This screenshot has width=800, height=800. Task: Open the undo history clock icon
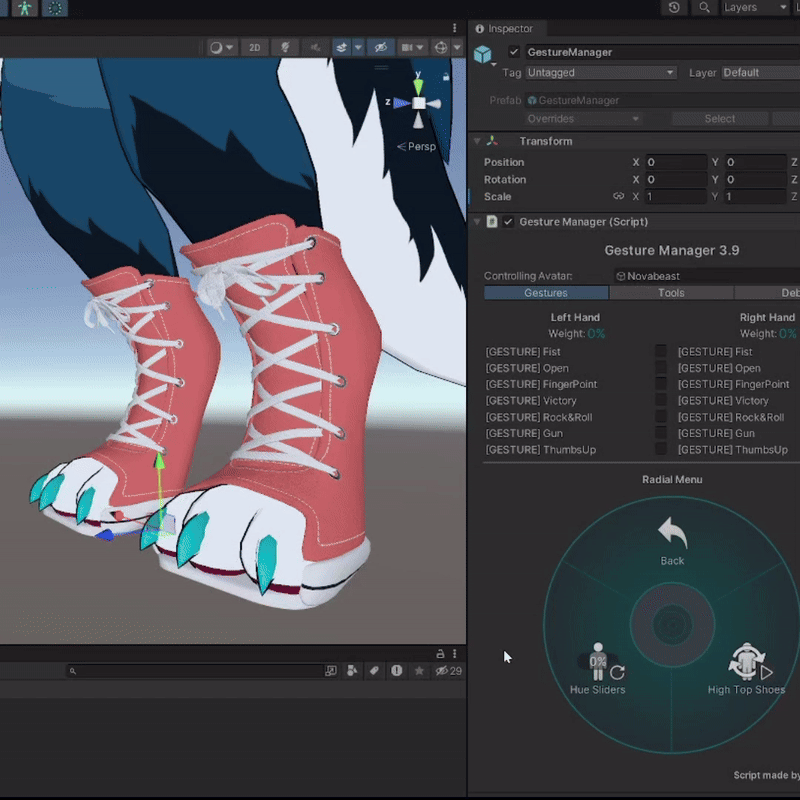click(x=674, y=8)
